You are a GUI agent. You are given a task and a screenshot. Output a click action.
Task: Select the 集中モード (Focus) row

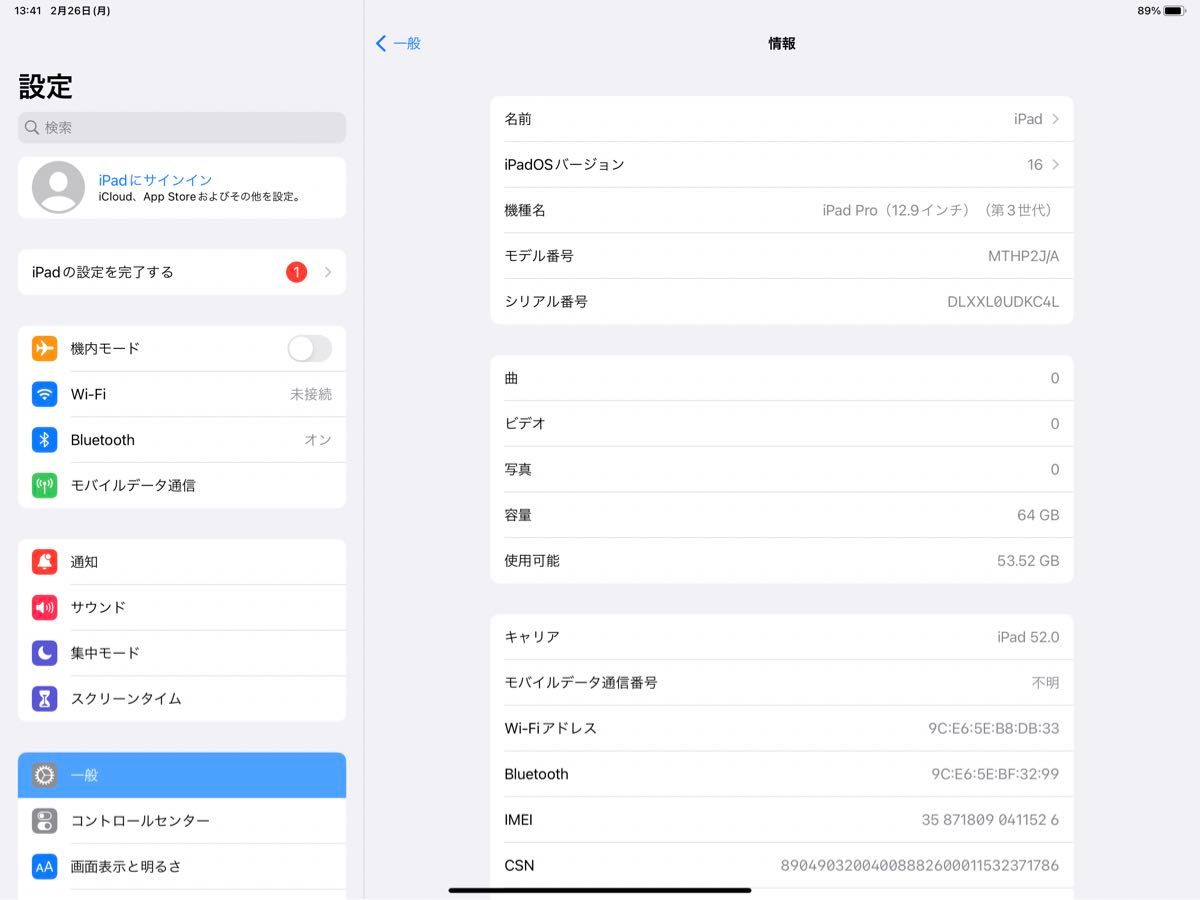[182, 653]
